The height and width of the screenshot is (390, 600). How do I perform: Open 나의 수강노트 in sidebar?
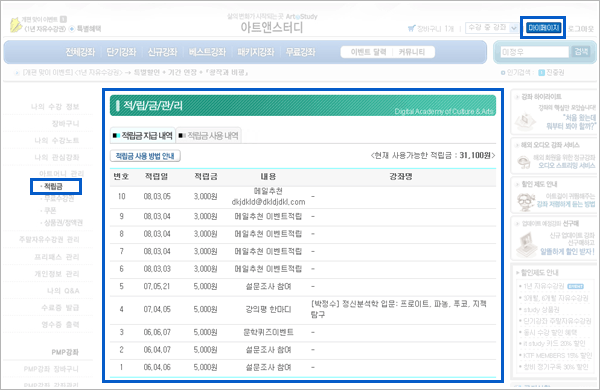click(x=57, y=140)
